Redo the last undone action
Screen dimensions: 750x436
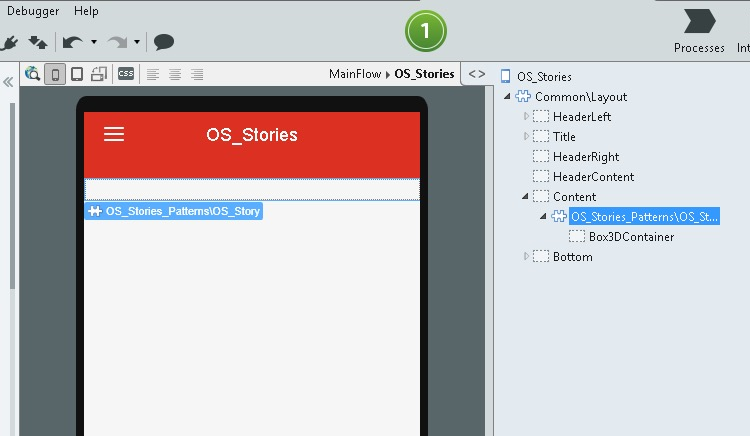coord(117,42)
